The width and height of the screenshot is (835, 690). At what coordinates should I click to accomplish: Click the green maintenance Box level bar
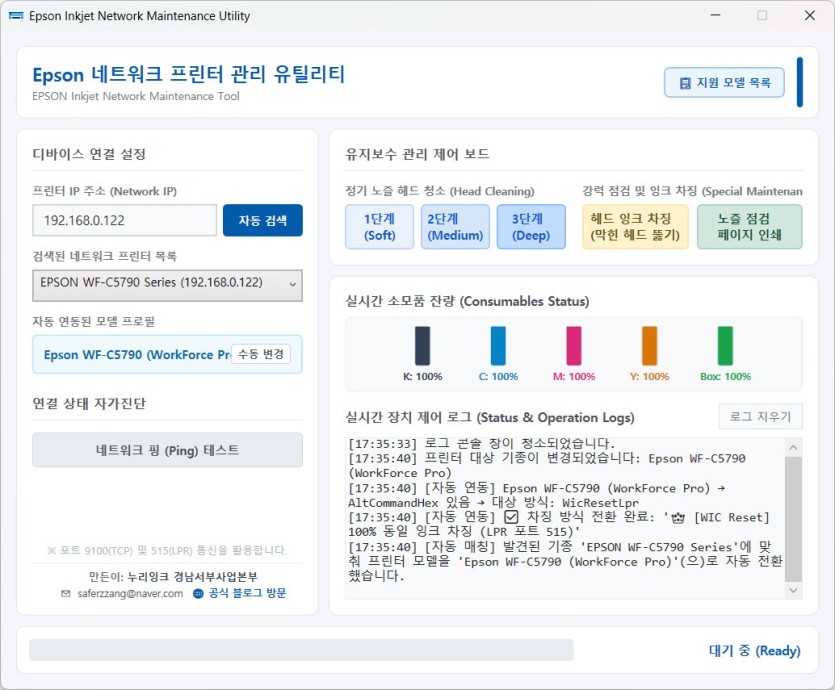725,346
